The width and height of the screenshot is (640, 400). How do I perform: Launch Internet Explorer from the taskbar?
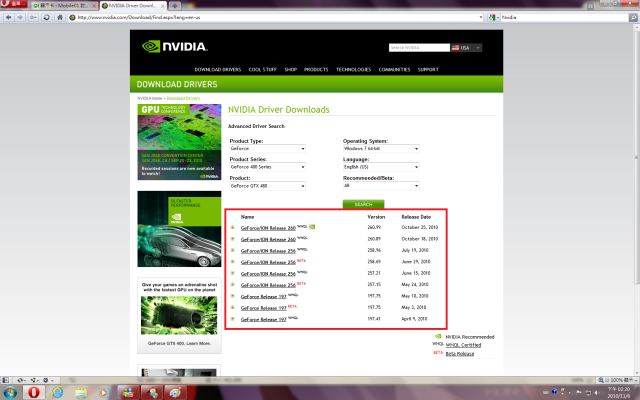point(58,393)
